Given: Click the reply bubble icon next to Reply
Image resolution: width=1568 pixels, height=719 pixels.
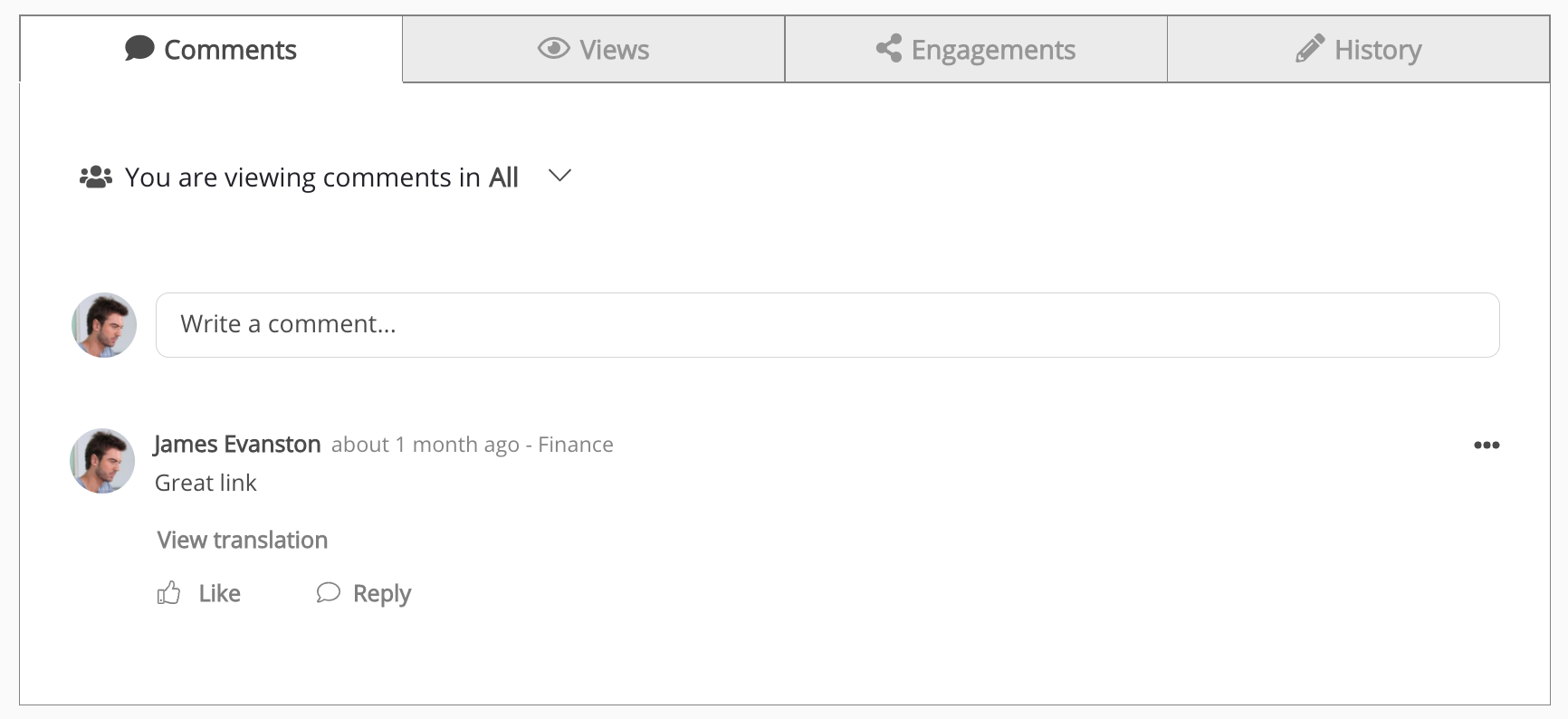Looking at the screenshot, I should pos(329,593).
